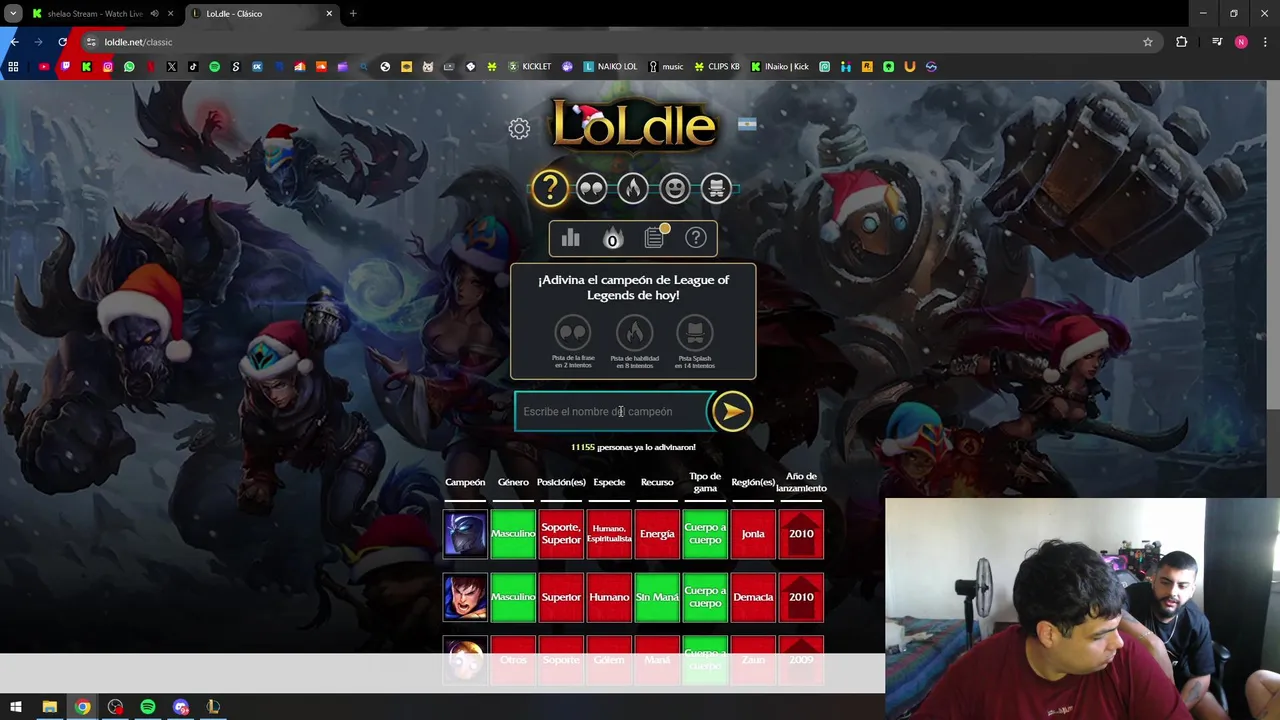The width and height of the screenshot is (1280, 720).
Task: Open File Explorer from taskbar
Action: click(49, 707)
